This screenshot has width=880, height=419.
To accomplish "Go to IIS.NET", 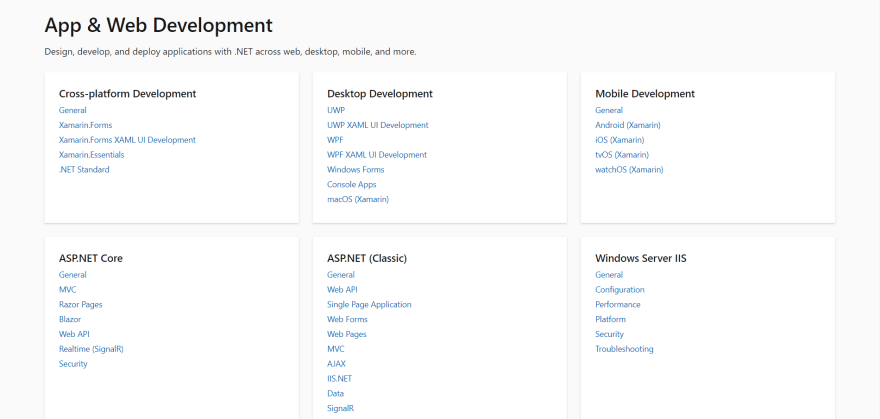I will [x=340, y=379].
